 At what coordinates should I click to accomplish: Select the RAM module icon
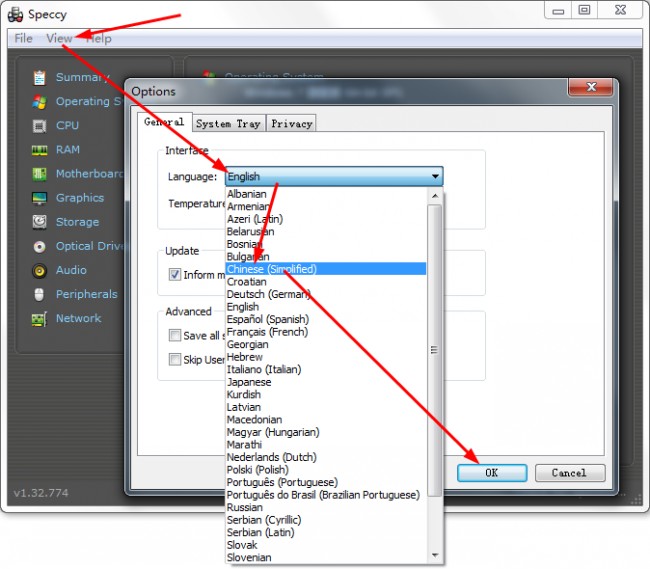click(39, 150)
